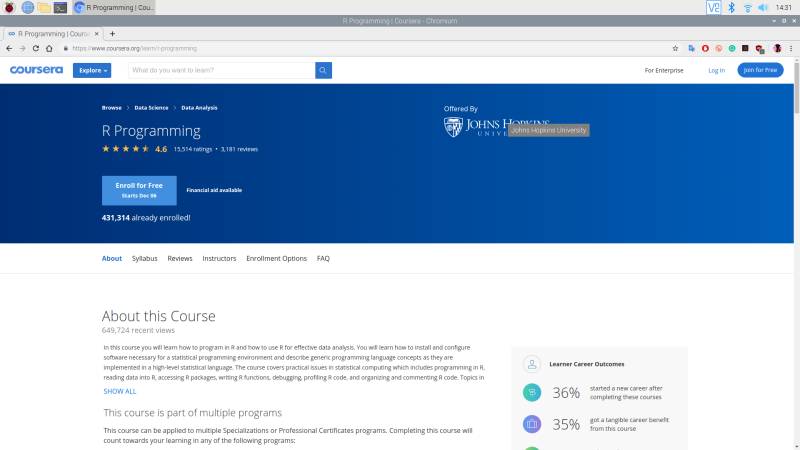Open the file manager folder icon
800x450 pixels.
pyautogui.click(x=44, y=7)
